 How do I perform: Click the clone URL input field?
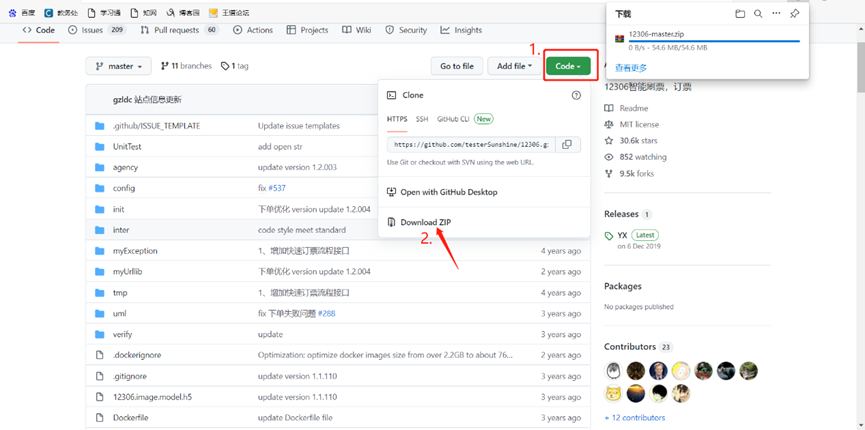(x=472, y=145)
